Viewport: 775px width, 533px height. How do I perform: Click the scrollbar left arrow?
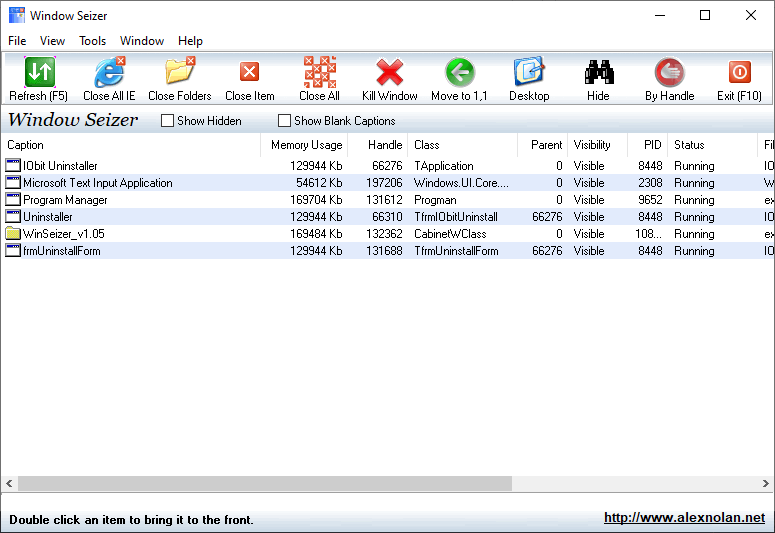pyautogui.click(x=9, y=483)
